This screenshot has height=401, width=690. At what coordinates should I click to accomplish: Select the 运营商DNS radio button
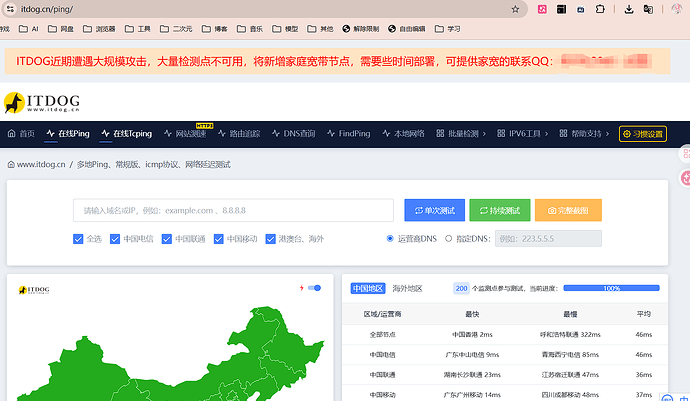coord(390,239)
